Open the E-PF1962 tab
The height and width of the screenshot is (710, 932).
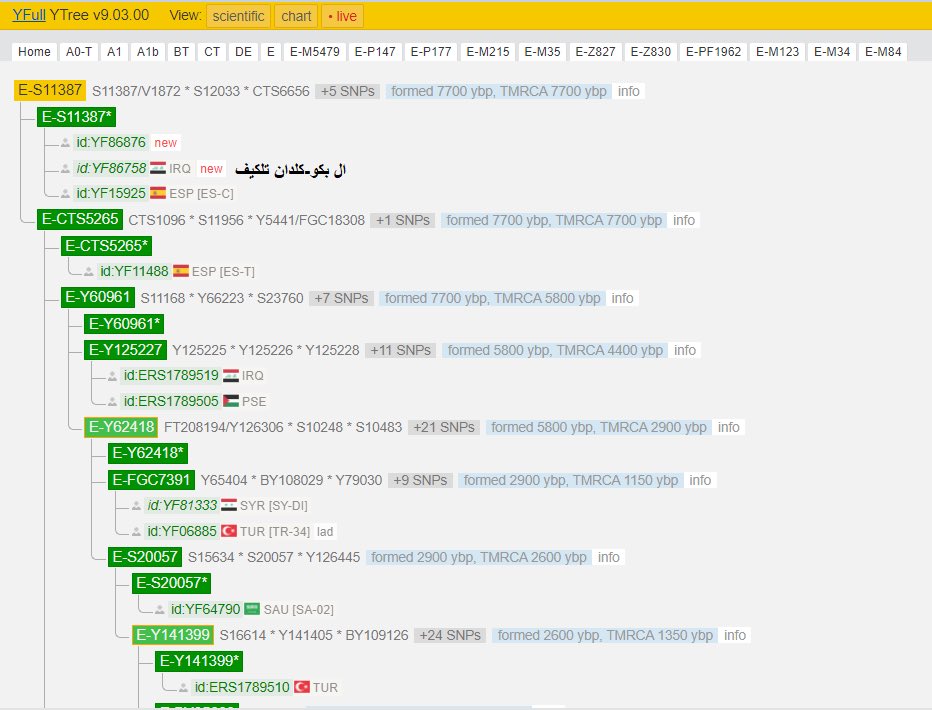[x=713, y=52]
